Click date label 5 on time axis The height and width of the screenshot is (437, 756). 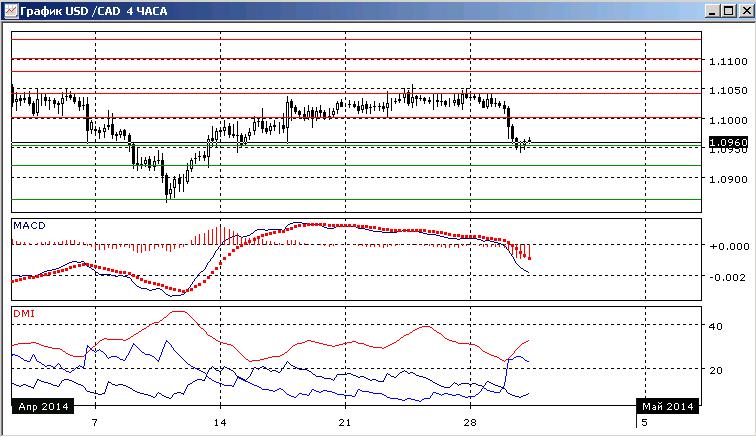pos(644,423)
